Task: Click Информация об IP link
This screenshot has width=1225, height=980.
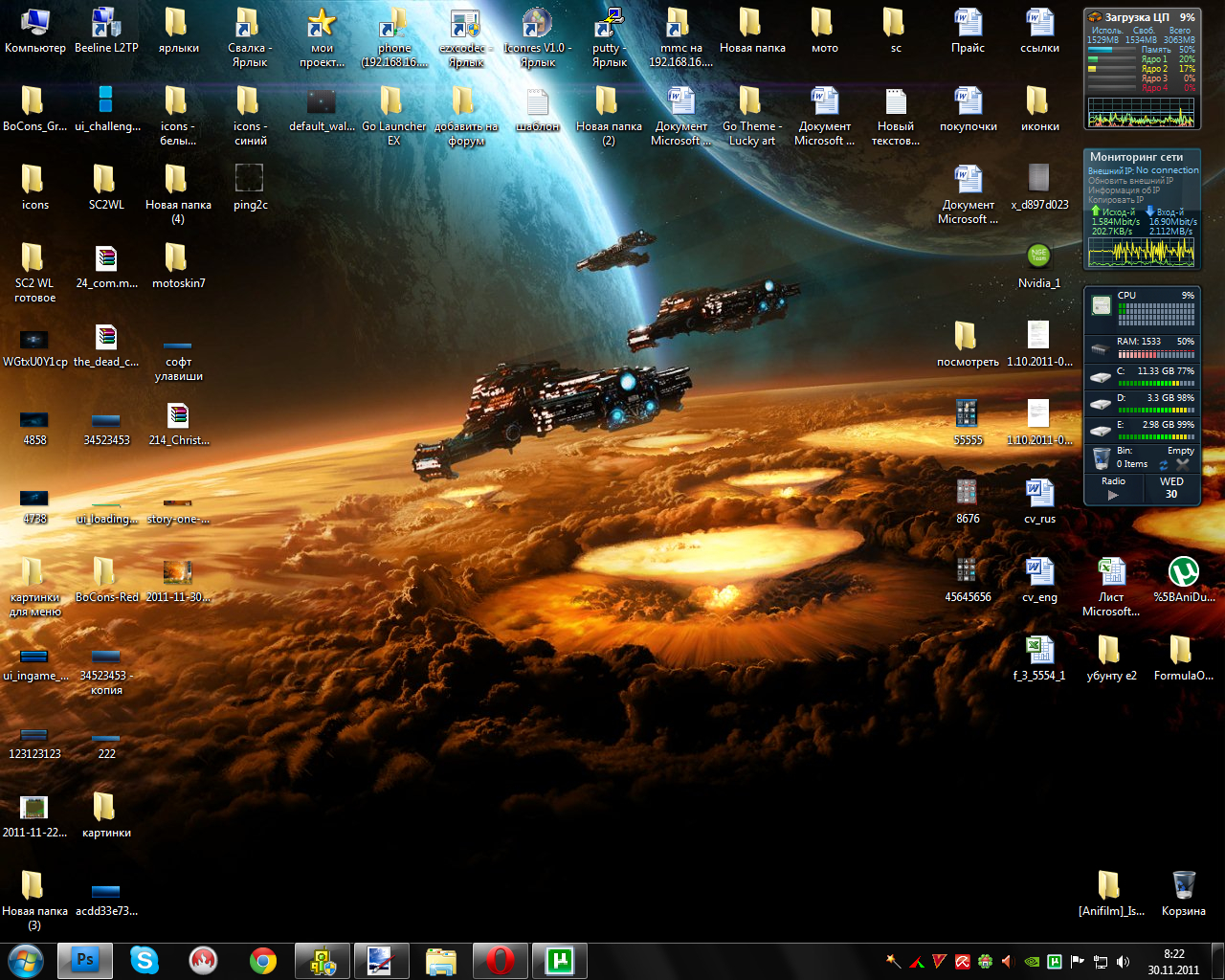Action: [x=1124, y=189]
